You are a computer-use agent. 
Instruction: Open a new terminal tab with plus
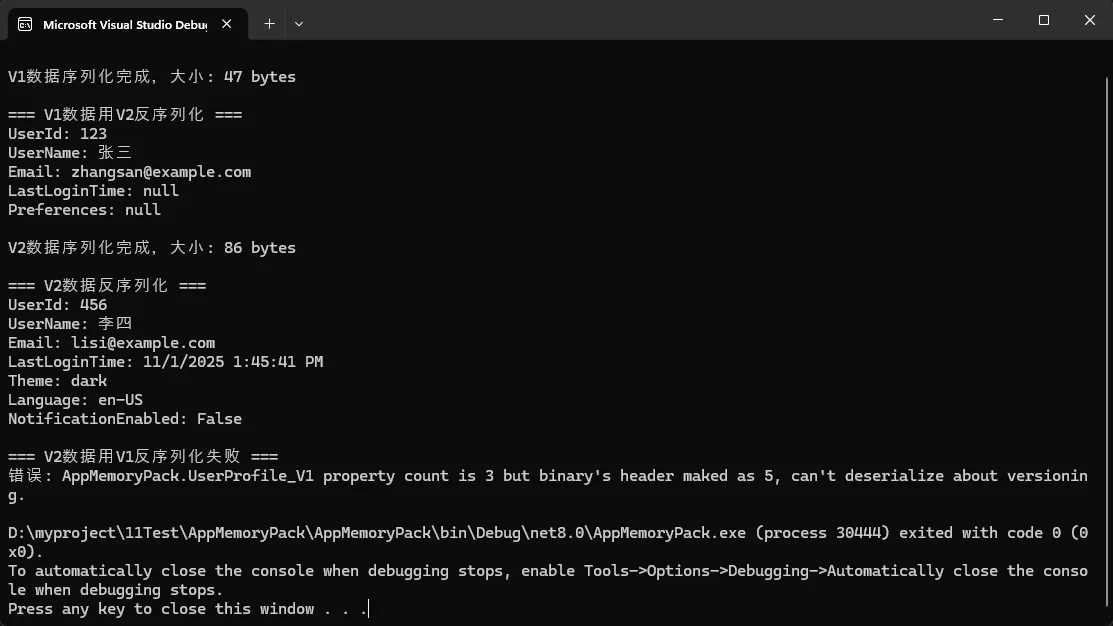[x=269, y=23]
